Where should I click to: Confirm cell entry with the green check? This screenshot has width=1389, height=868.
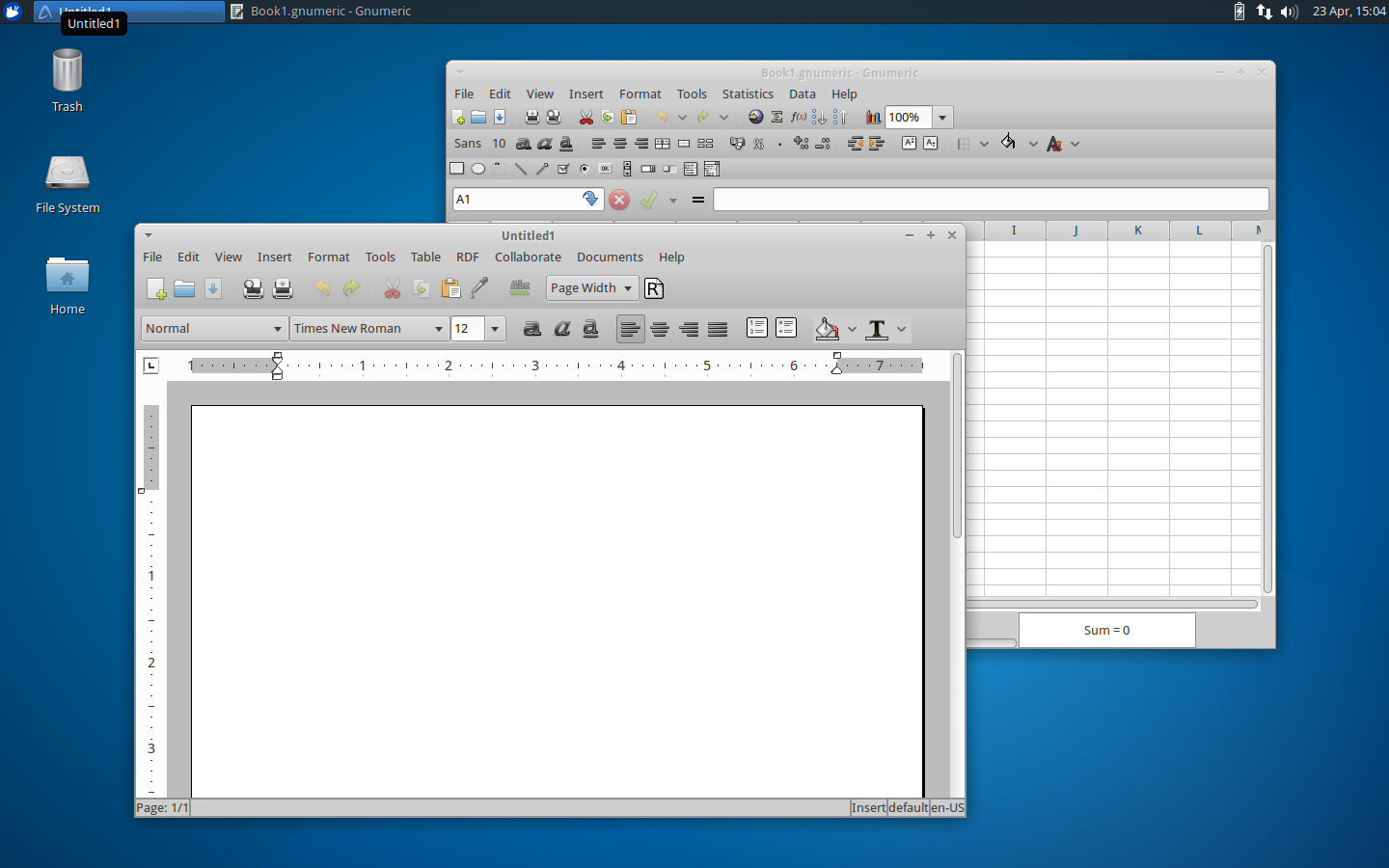pos(650,200)
